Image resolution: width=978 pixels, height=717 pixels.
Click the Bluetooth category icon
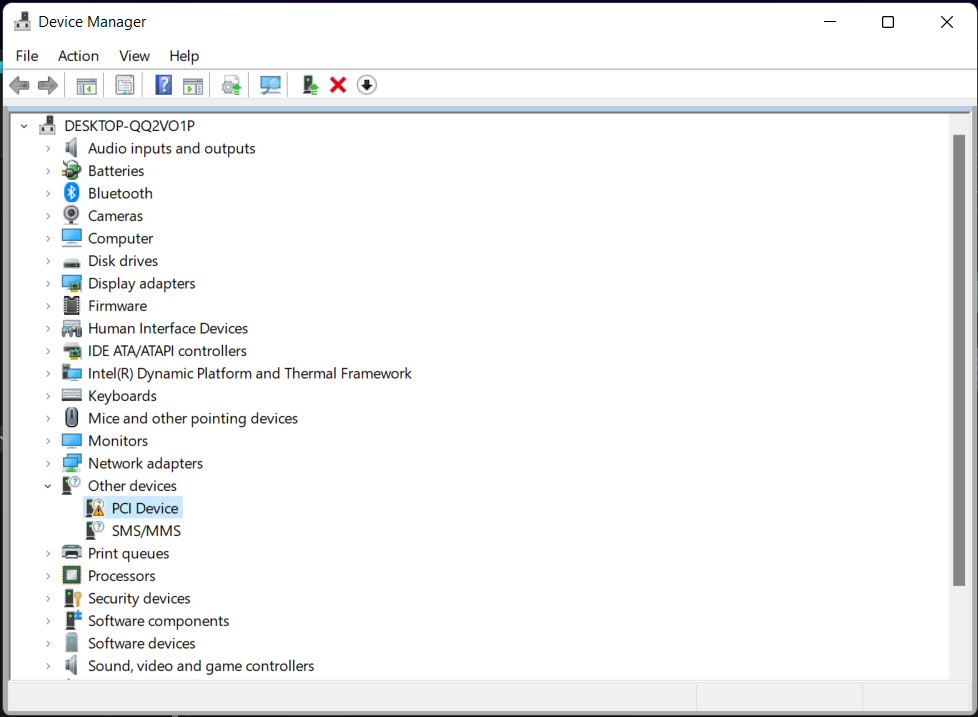(71, 193)
